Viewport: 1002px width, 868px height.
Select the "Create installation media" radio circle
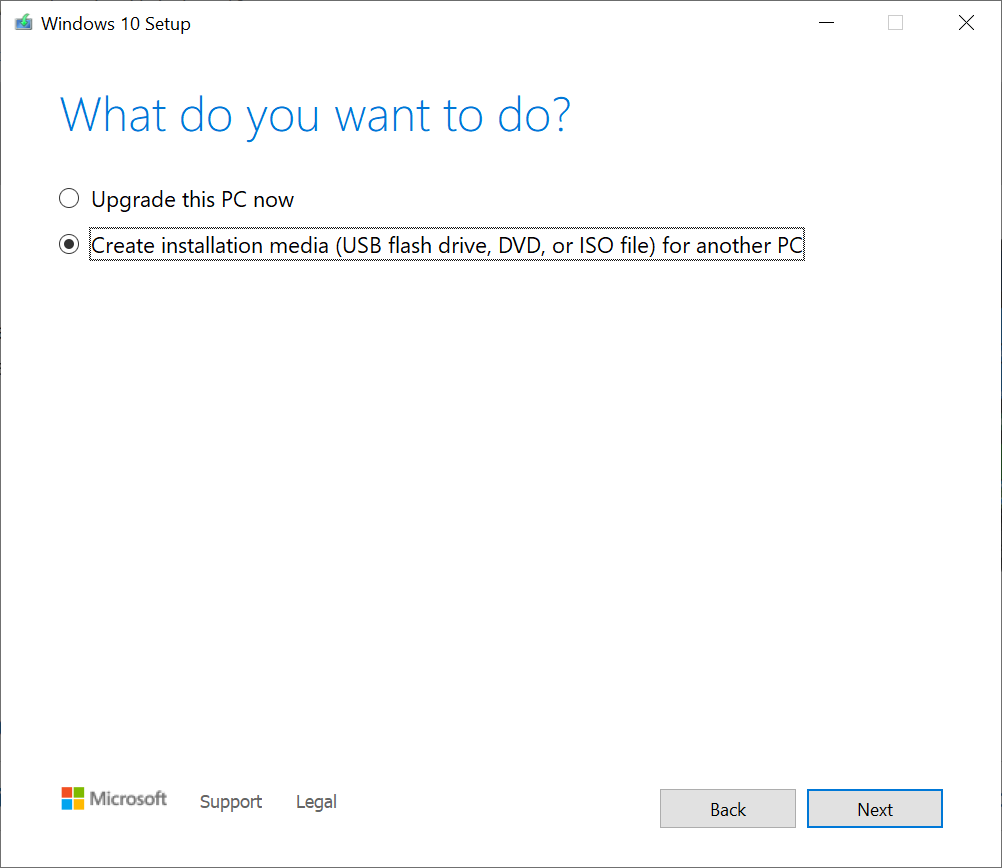coord(69,245)
